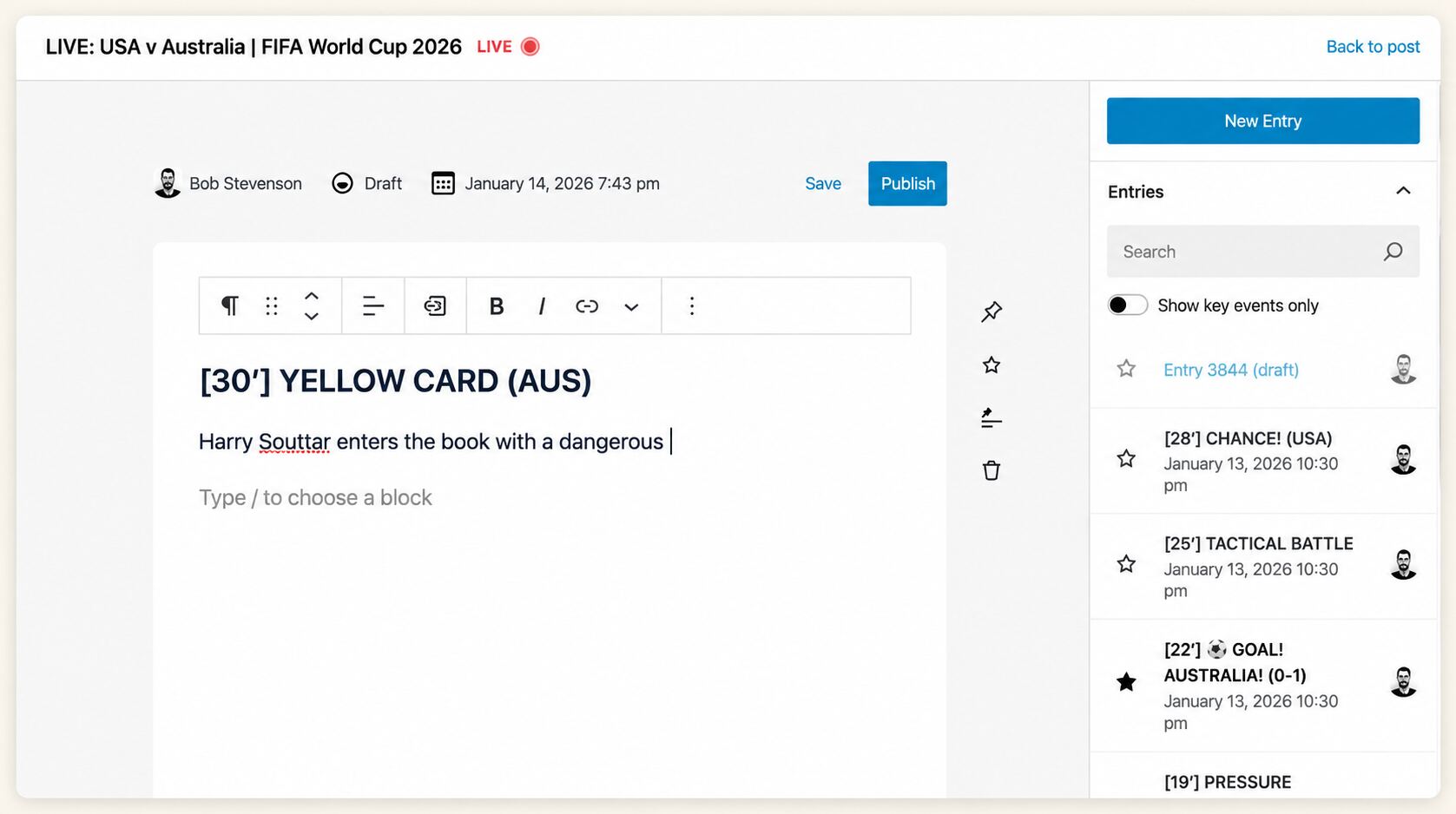
Task: Star the Entry 3844 draft
Action: point(1126,369)
